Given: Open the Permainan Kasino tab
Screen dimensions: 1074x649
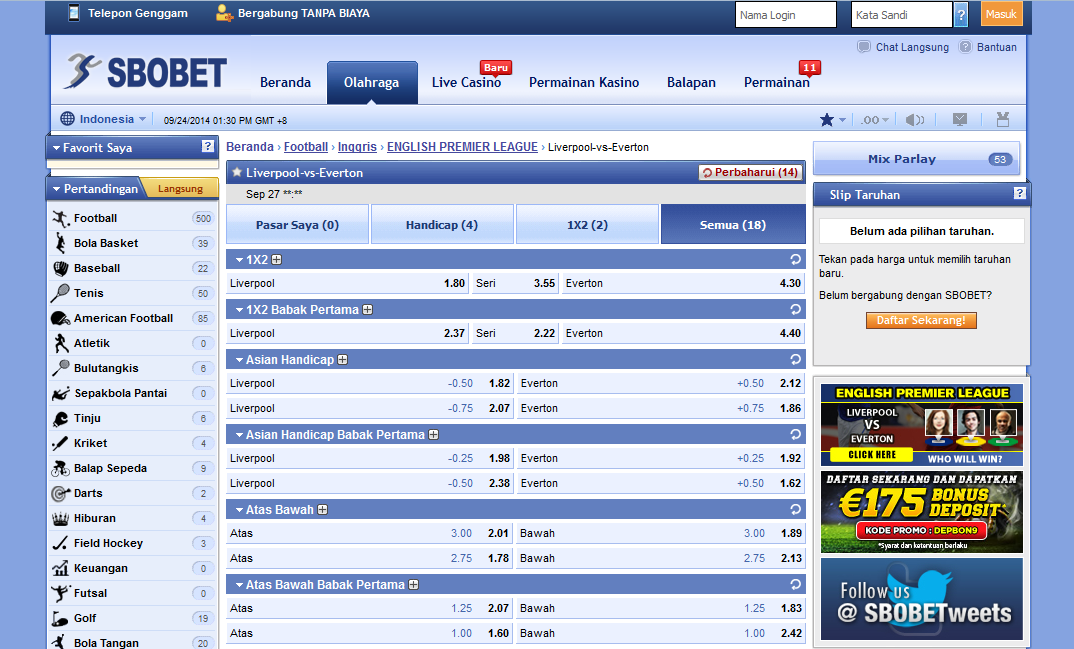Looking at the screenshot, I should pyautogui.click(x=584, y=82).
